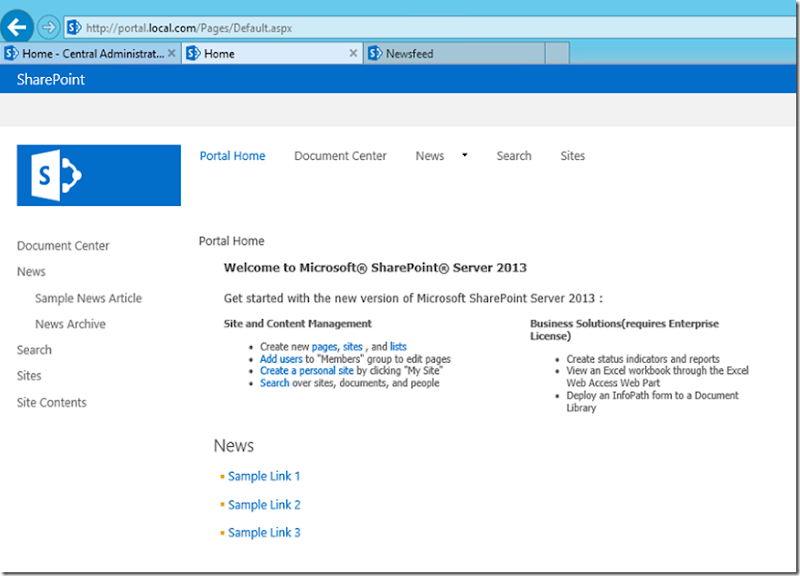Open Search in top navigation

point(514,156)
